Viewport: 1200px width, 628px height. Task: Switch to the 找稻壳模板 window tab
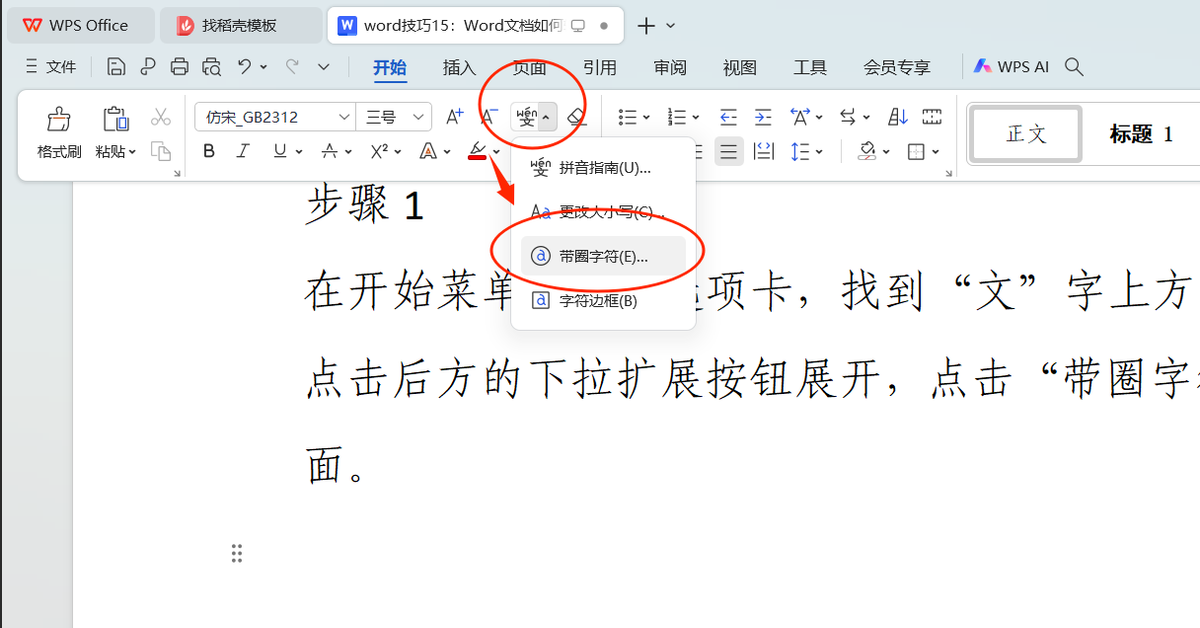click(x=241, y=25)
